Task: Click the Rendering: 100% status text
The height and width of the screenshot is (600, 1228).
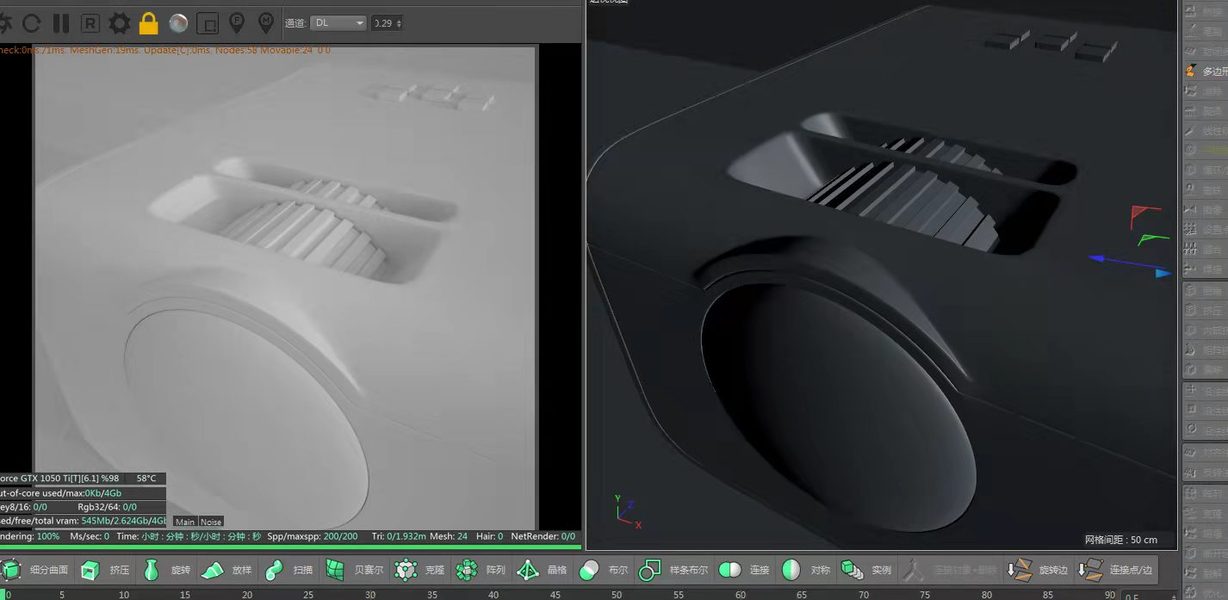Action: point(30,536)
